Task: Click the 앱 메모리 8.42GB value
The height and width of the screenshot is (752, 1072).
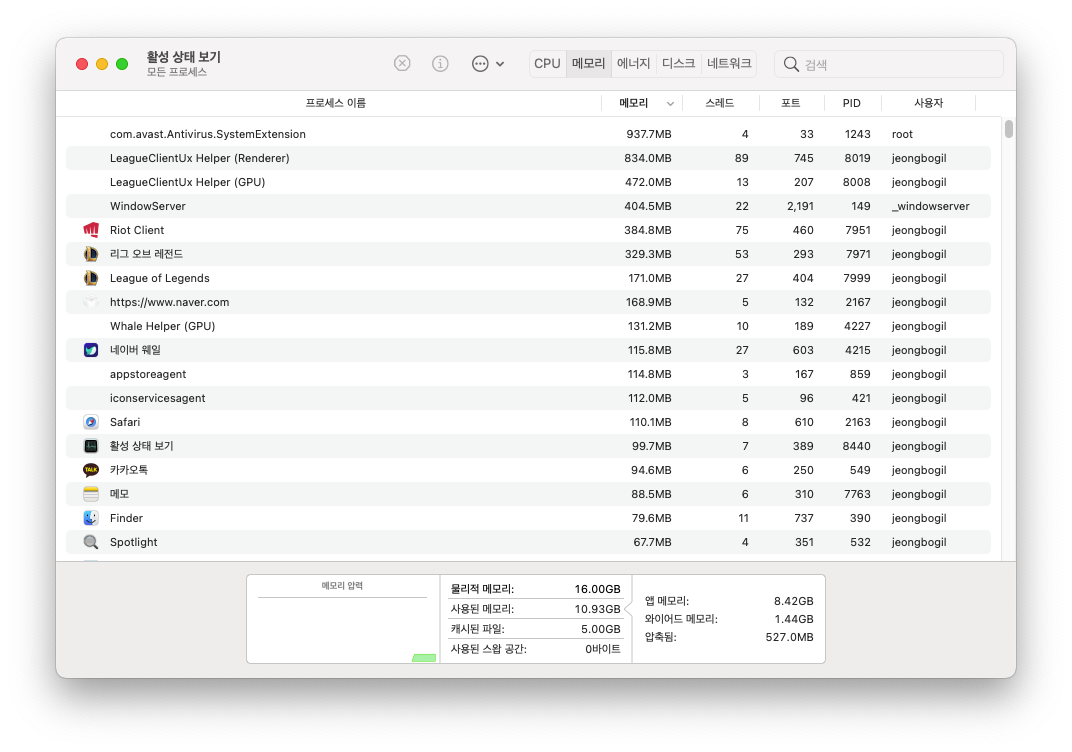Action: (794, 601)
